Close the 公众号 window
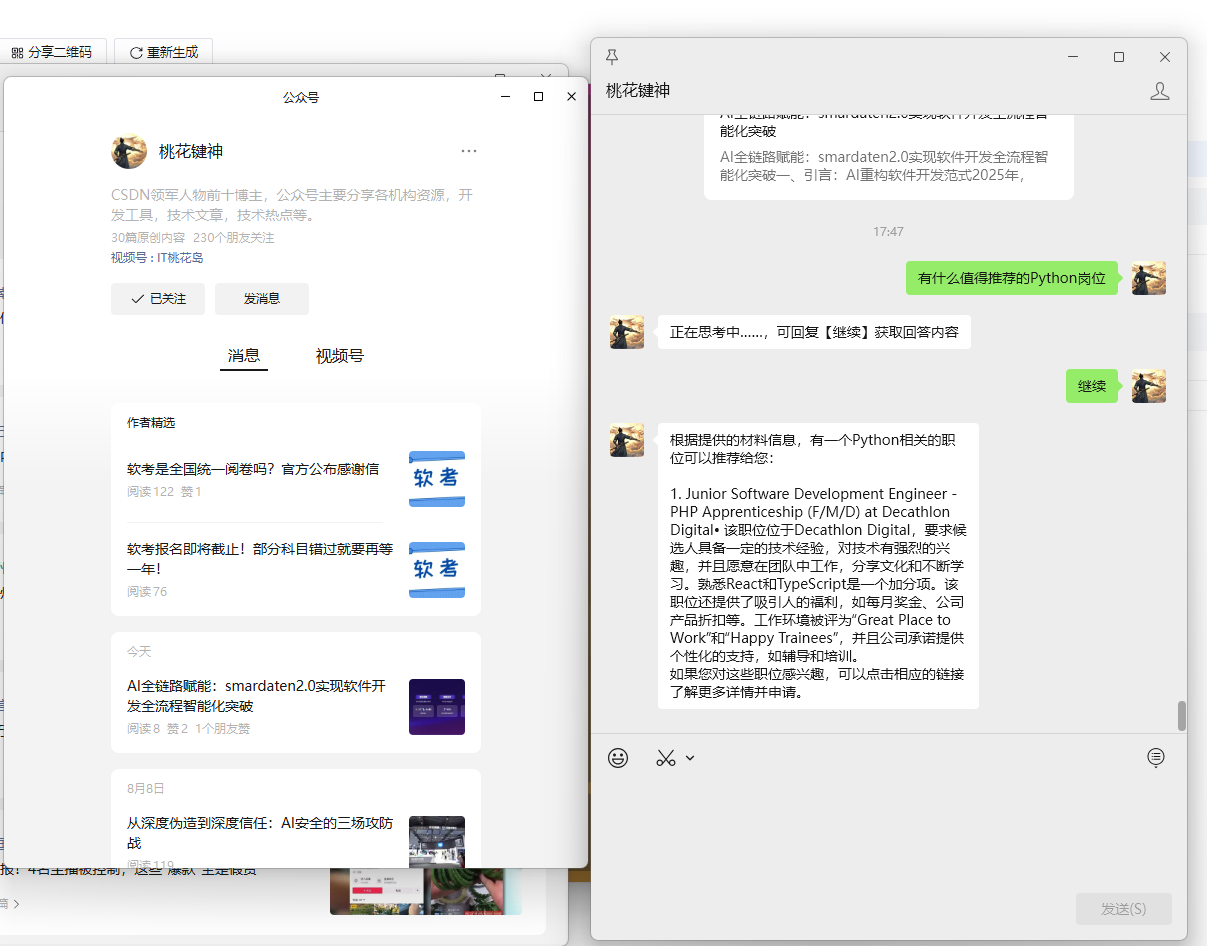 571,97
